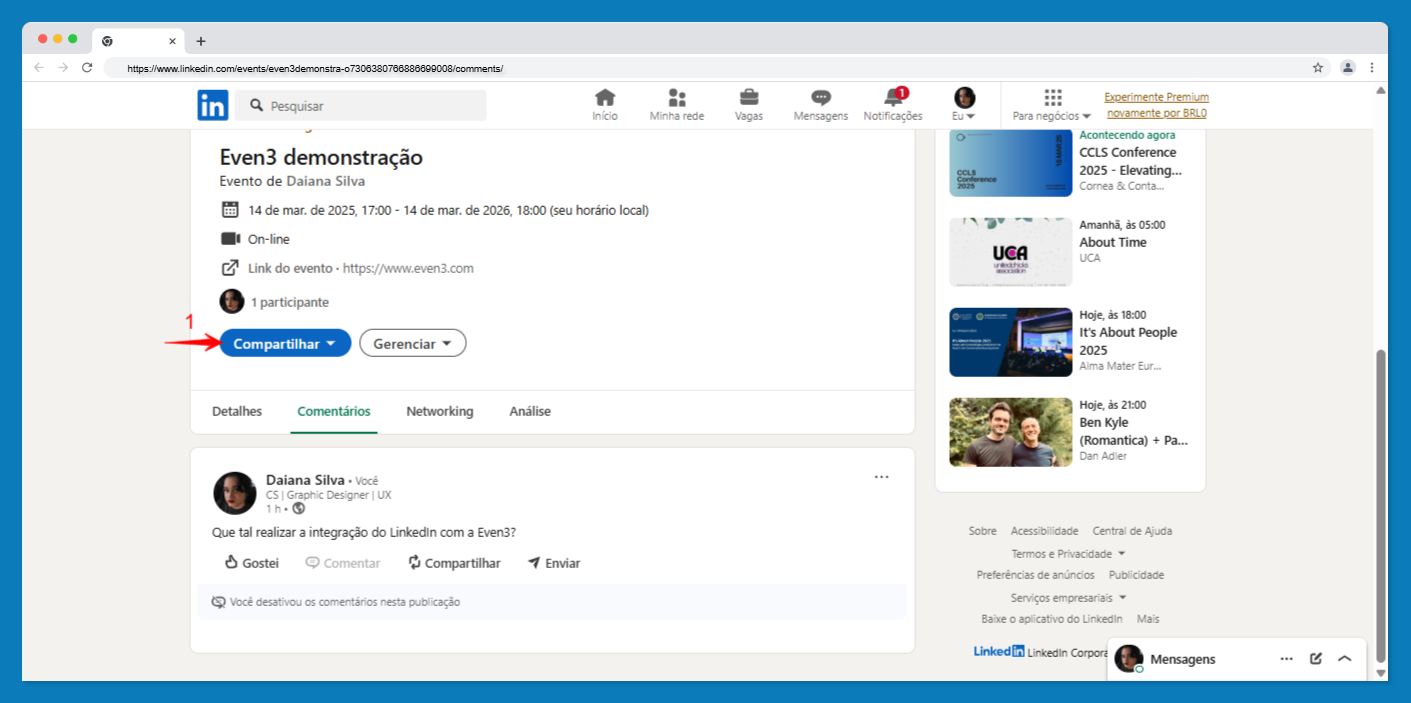Open Preferências de anúncios link
The width and height of the screenshot is (1411, 703).
coord(1035,575)
